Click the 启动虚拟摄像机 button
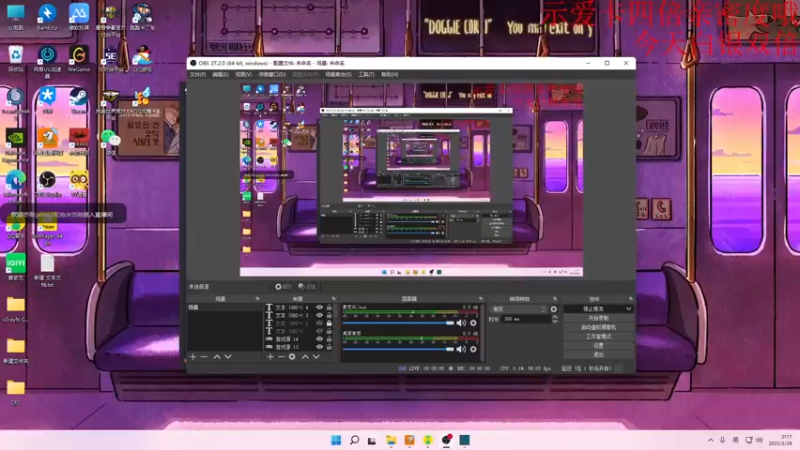 (x=598, y=327)
